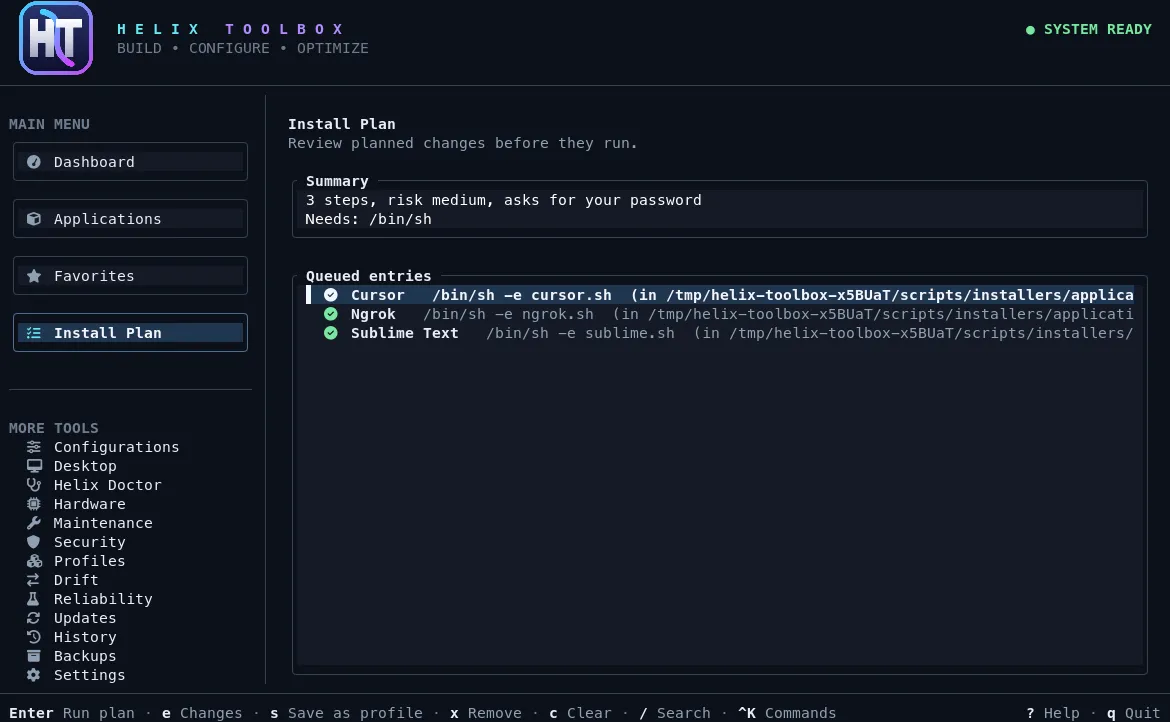Click the SYSTEM READY status indicator
The image size is (1170, 722).
point(1089,29)
